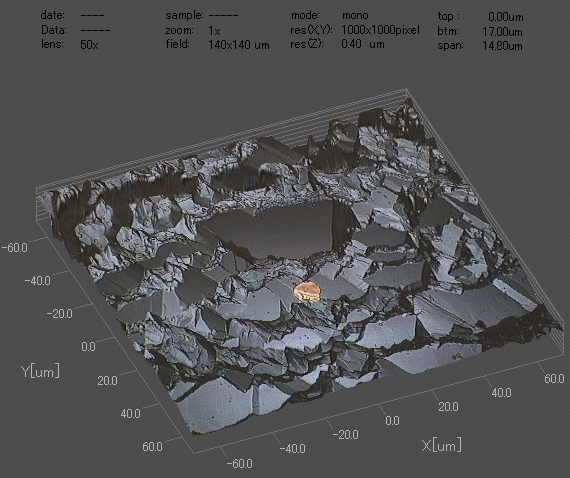
Task: Click the span 14.80um reading
Action: pos(502,46)
